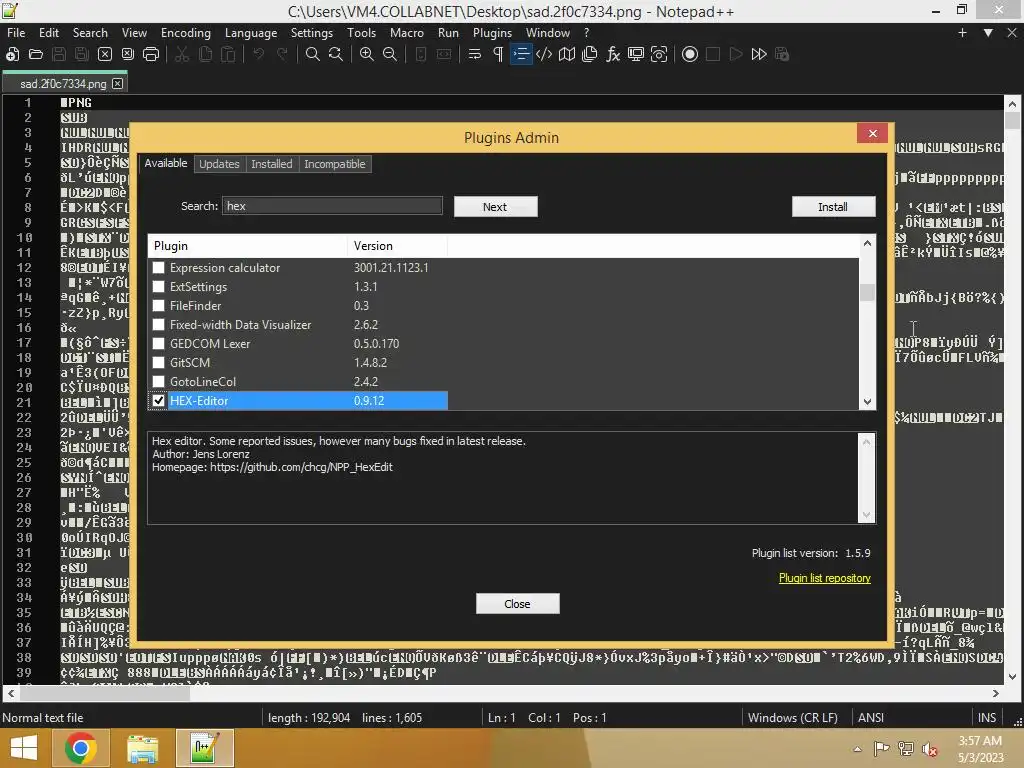The image size is (1024, 768).
Task: Zoom in with the toolbar plus magnifier
Action: (x=366, y=54)
